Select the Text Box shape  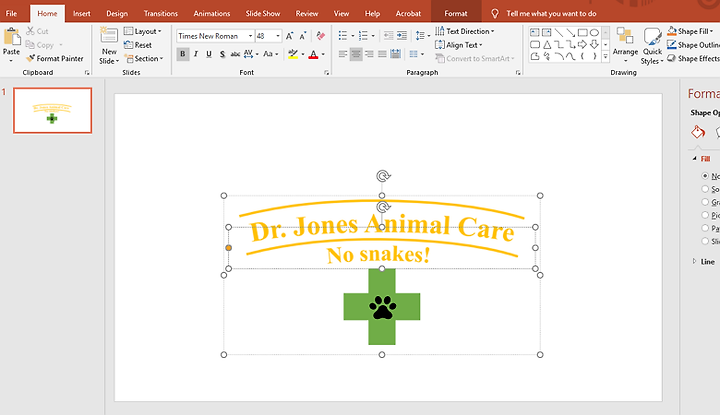coord(534,33)
